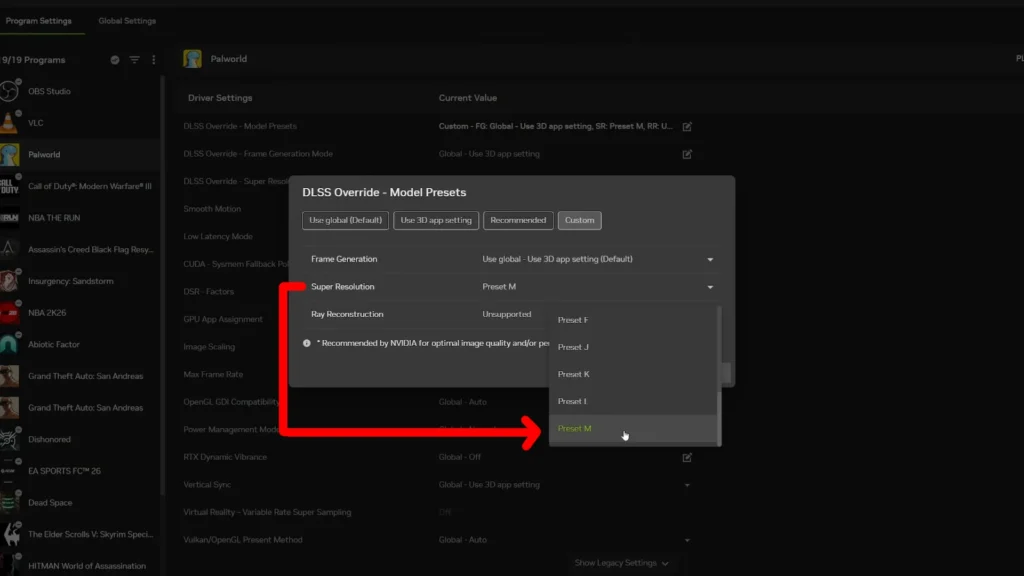The image size is (1024, 576).
Task: Choose Preset F from the list
Action: 633,320
